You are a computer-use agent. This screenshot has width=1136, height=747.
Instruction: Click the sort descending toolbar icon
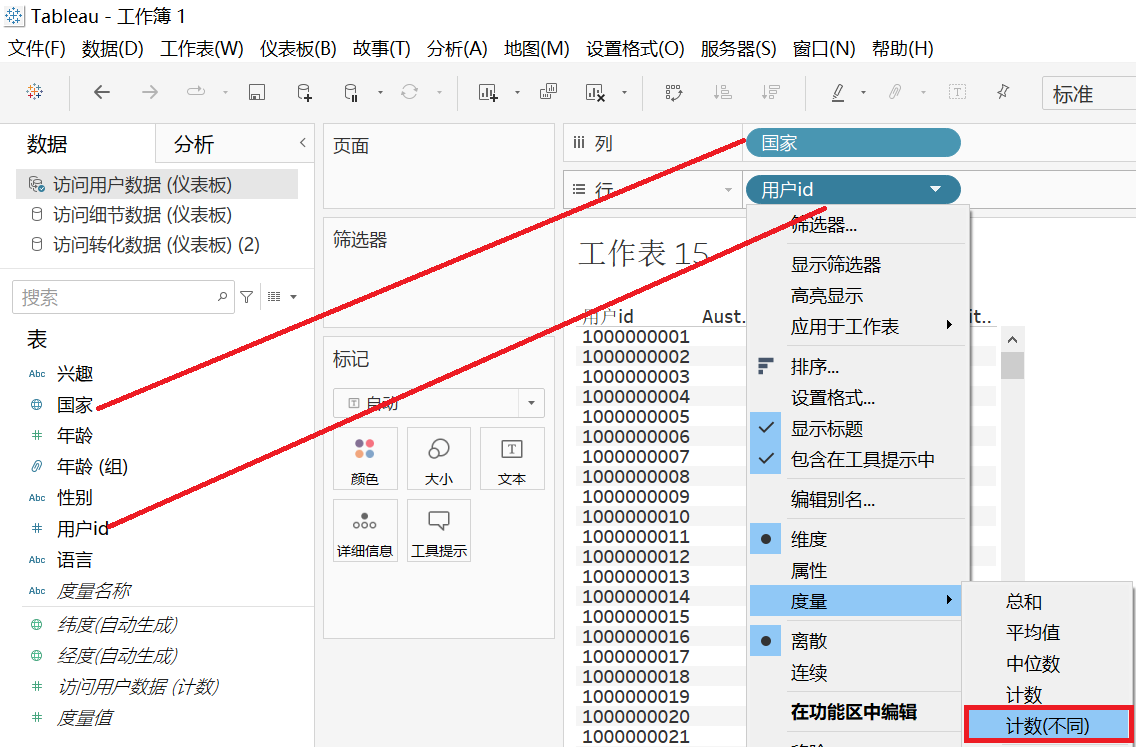tap(770, 92)
